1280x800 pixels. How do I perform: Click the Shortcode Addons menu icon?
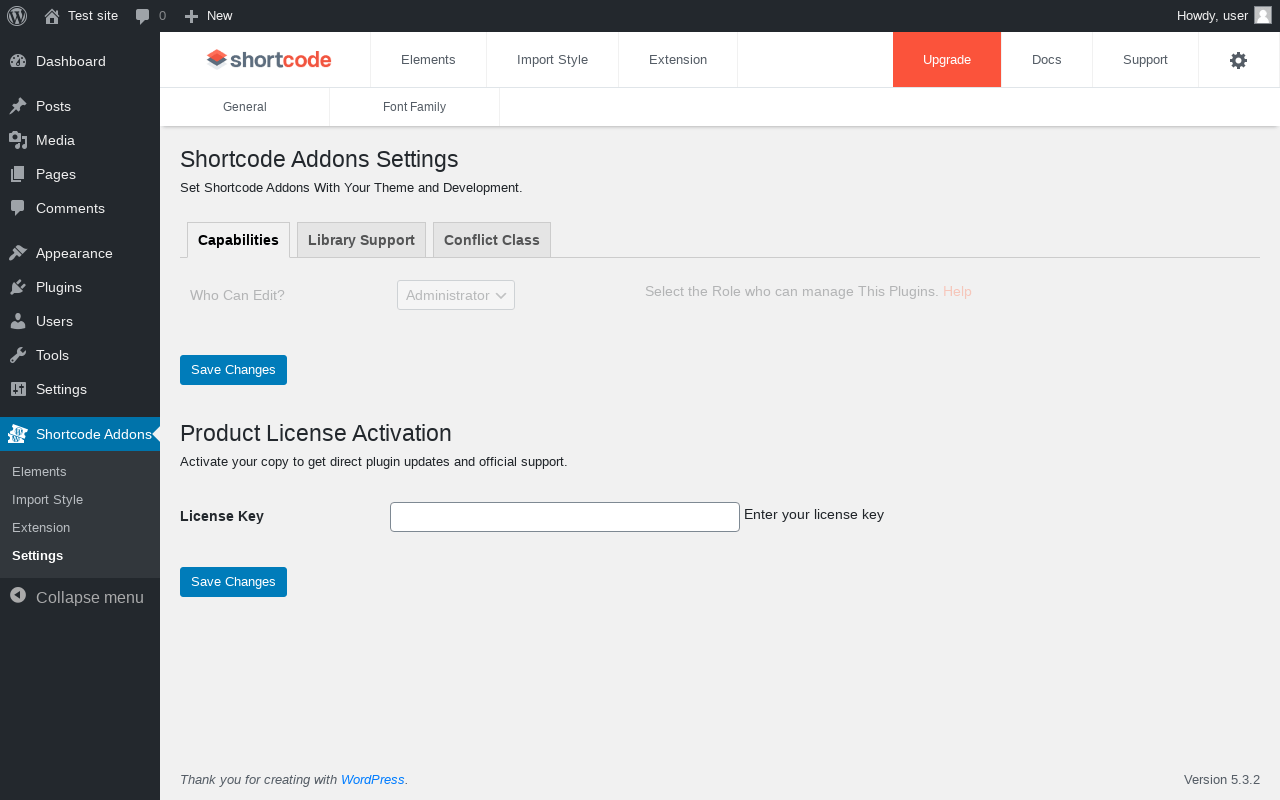coord(18,434)
